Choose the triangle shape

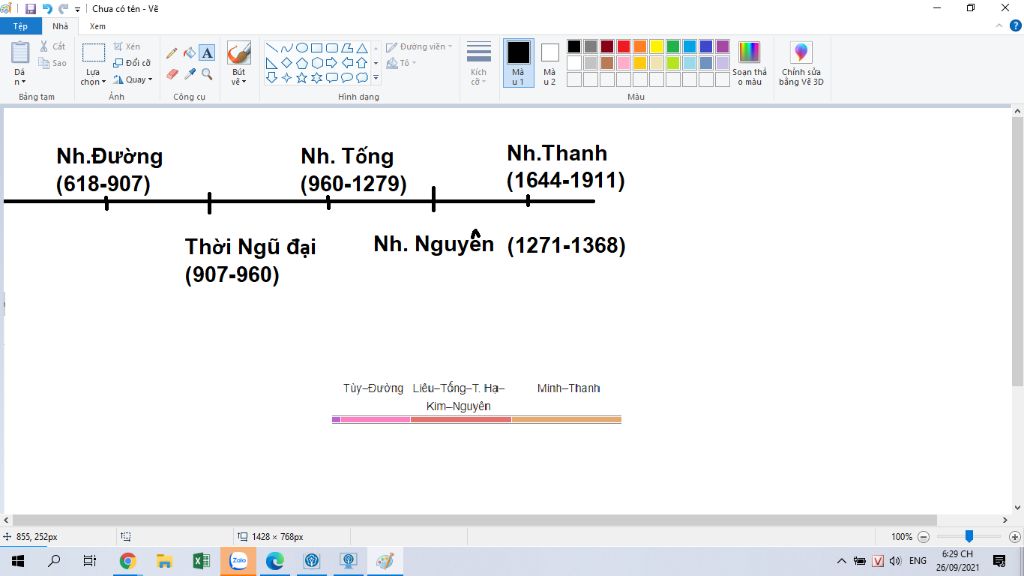362,48
